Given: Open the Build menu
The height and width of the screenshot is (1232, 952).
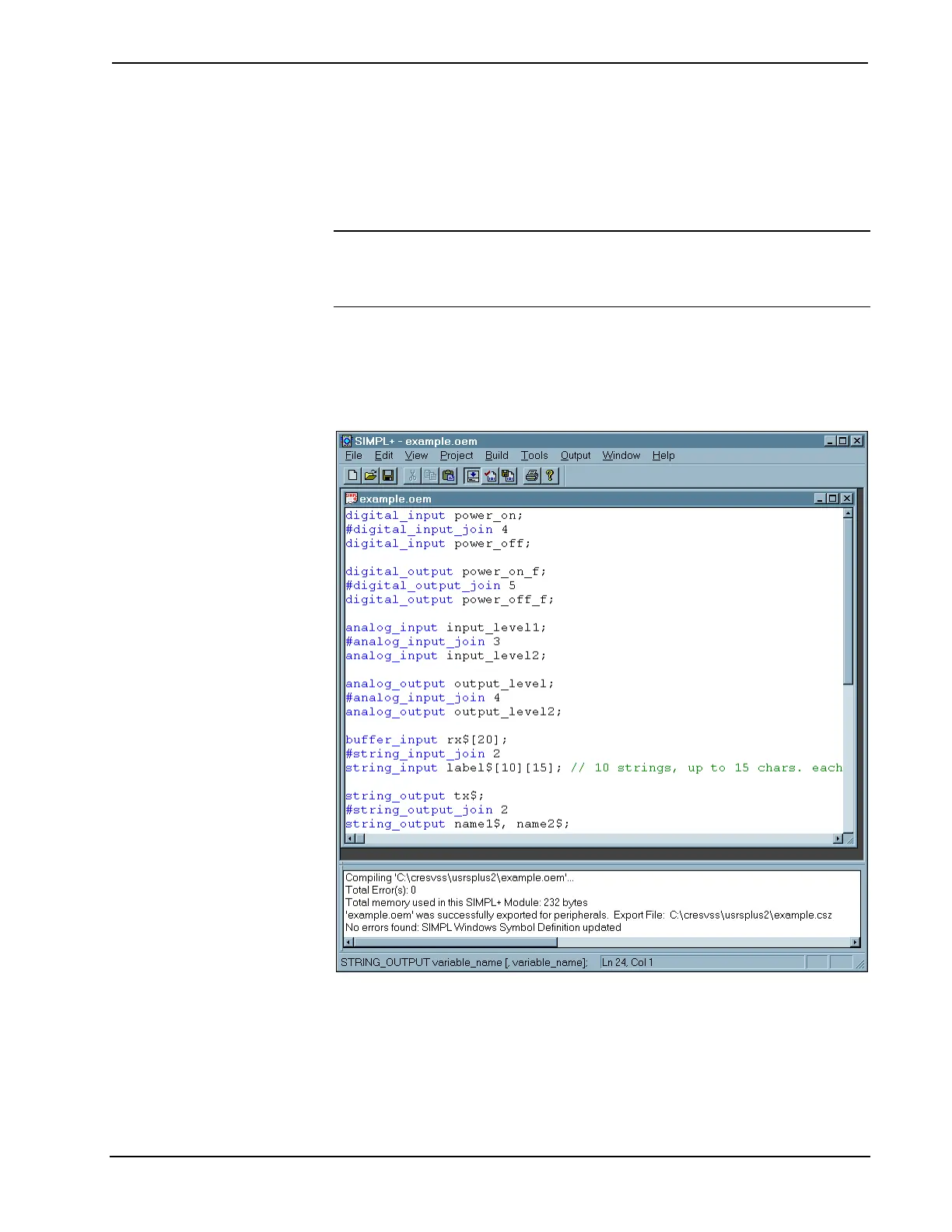Looking at the screenshot, I should (x=496, y=456).
